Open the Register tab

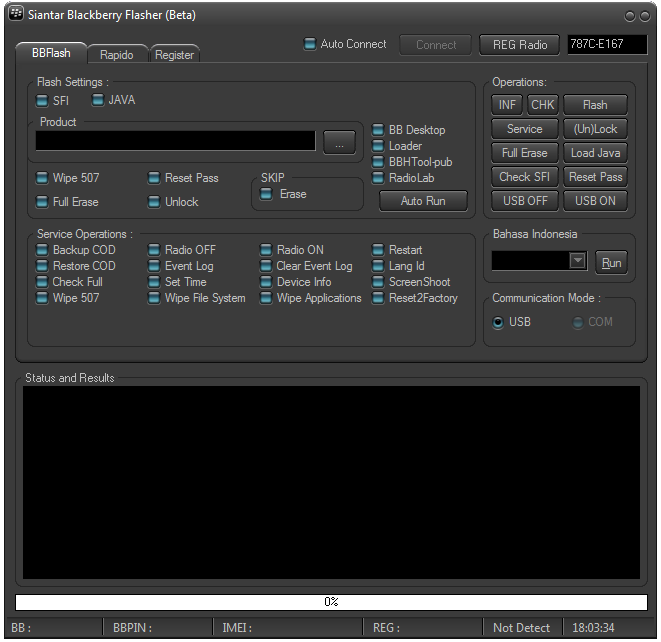point(175,55)
